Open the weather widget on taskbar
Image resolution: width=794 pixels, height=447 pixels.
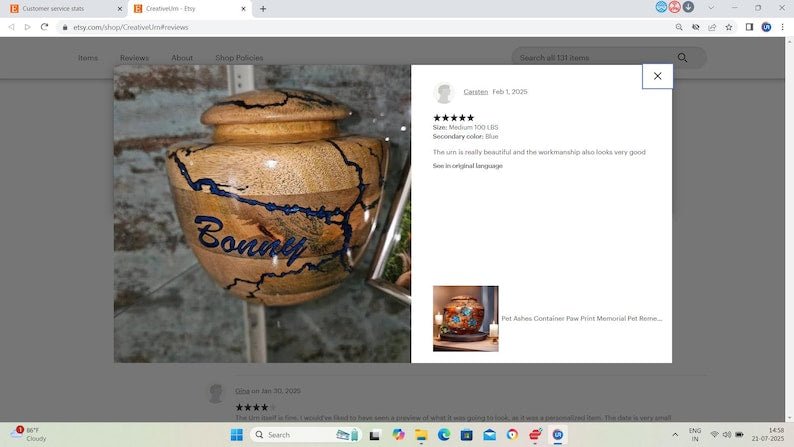[x=30, y=435]
